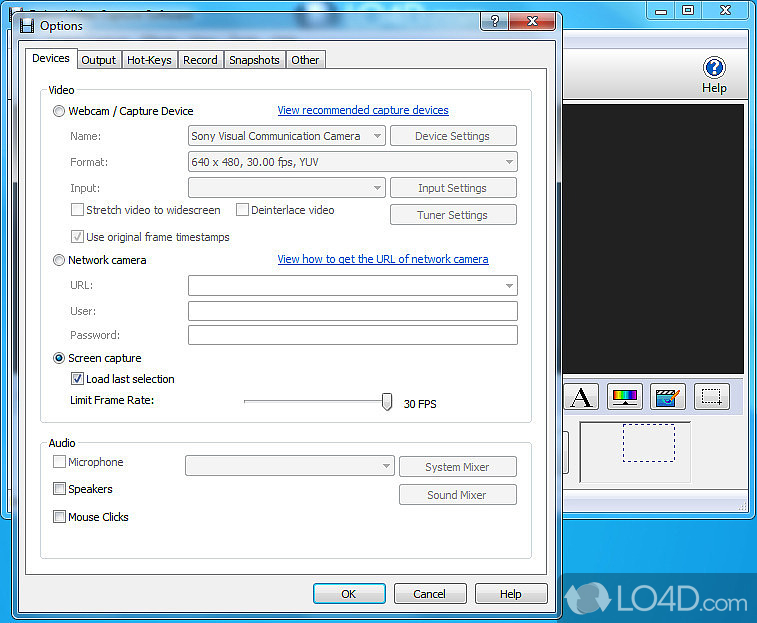Click the Input Settings button

tap(453, 188)
